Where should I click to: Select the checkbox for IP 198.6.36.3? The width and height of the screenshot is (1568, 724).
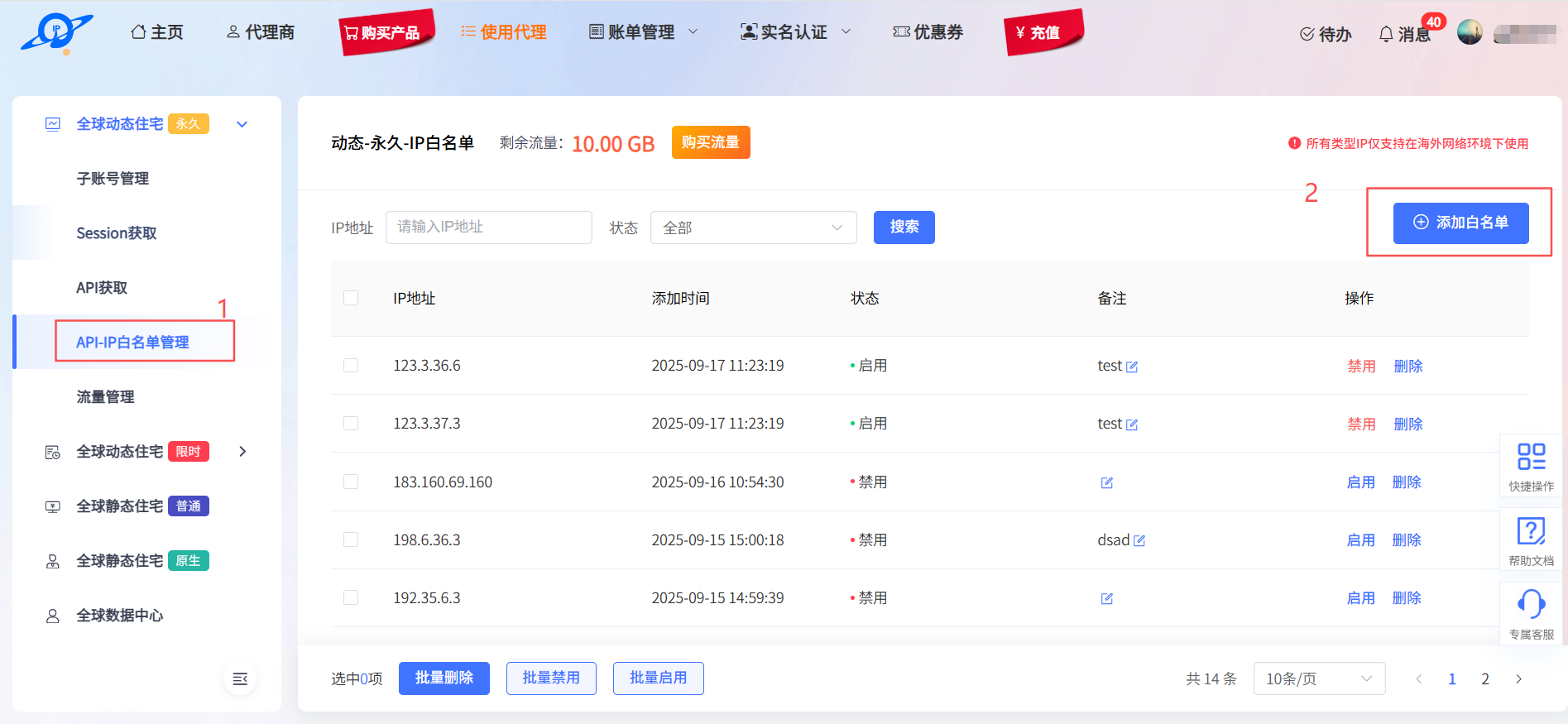coord(351,539)
